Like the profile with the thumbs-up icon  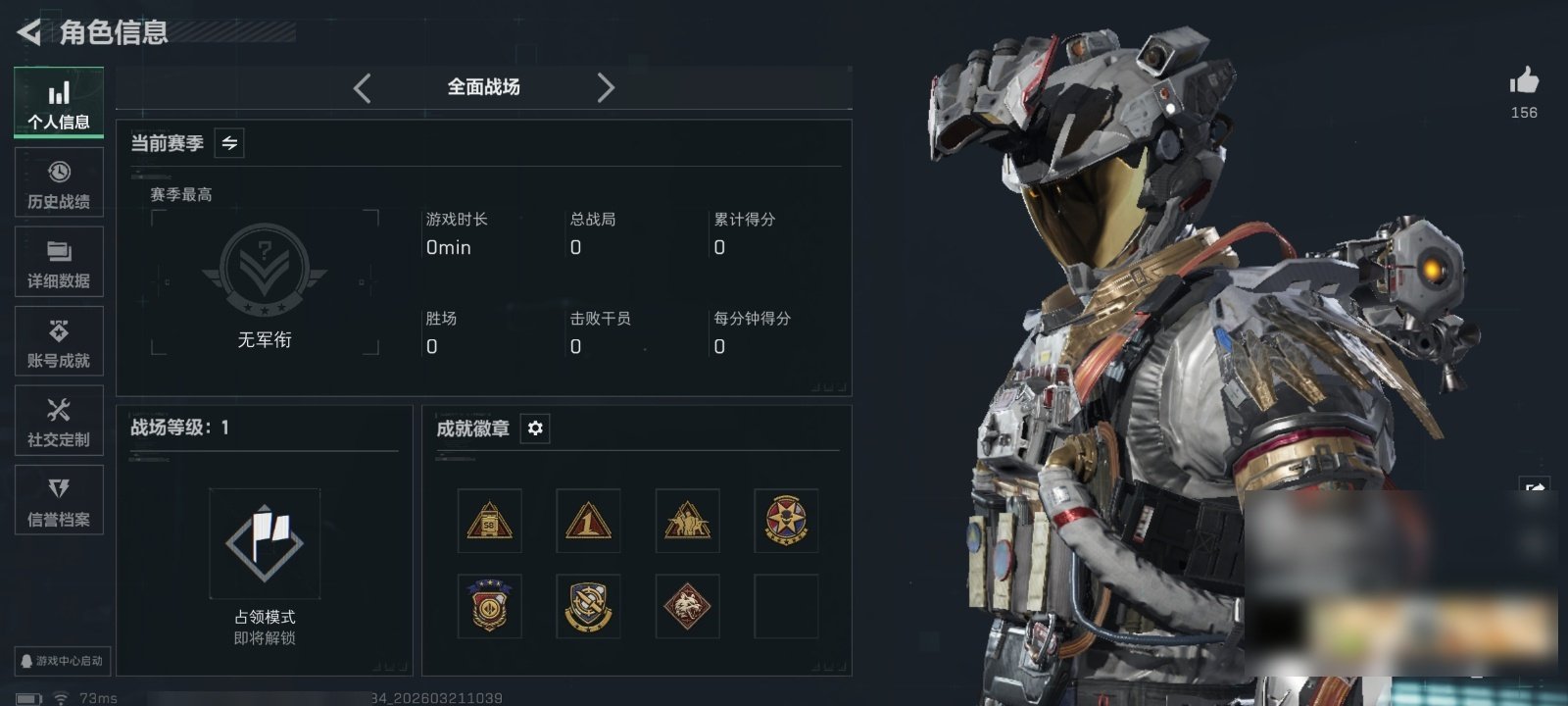coord(1524,80)
